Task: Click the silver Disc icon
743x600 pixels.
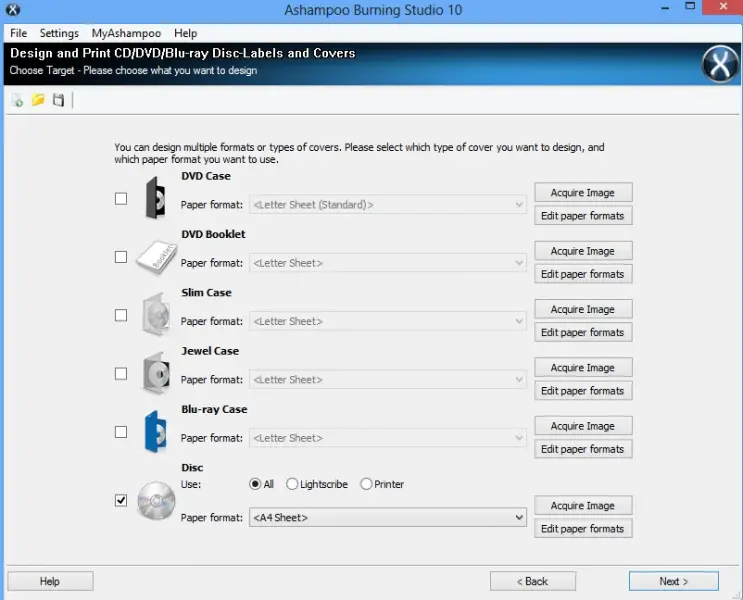Action: tap(156, 500)
